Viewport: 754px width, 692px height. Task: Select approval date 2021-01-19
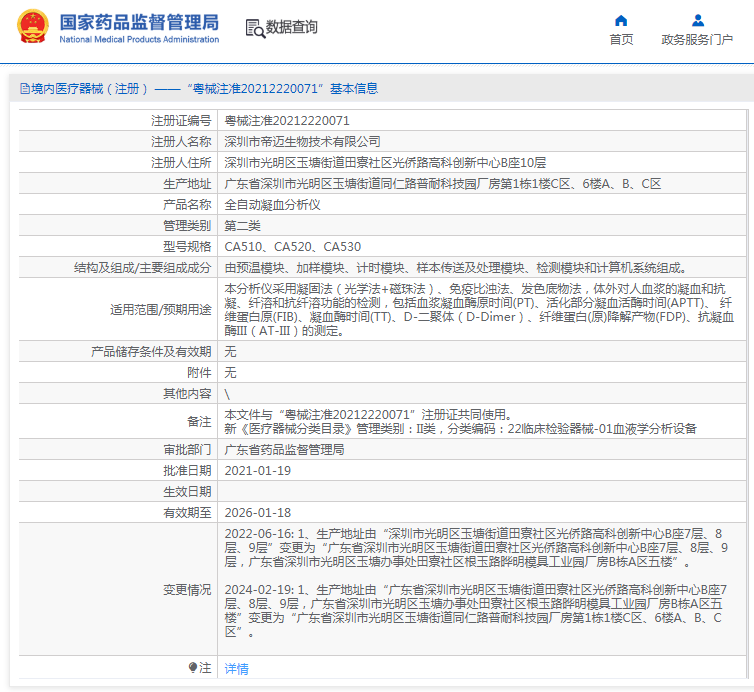tap(258, 471)
